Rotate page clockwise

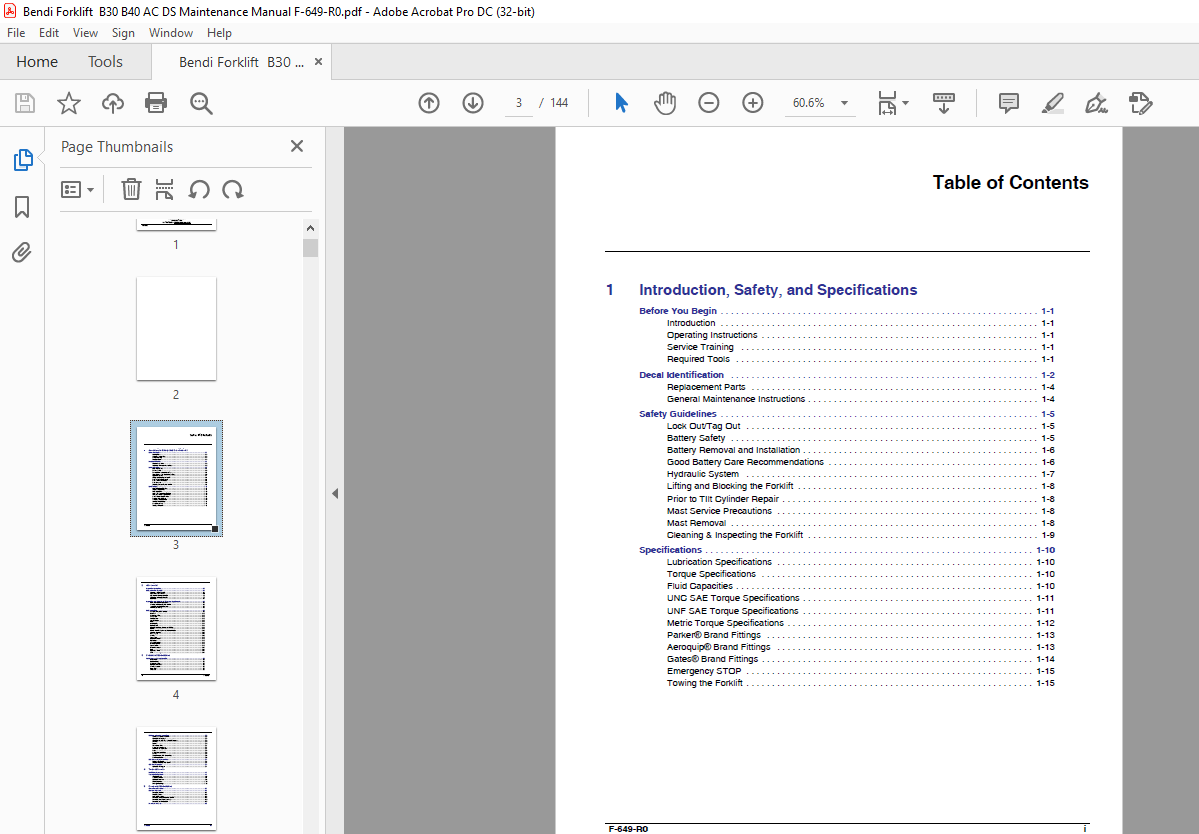[232, 190]
